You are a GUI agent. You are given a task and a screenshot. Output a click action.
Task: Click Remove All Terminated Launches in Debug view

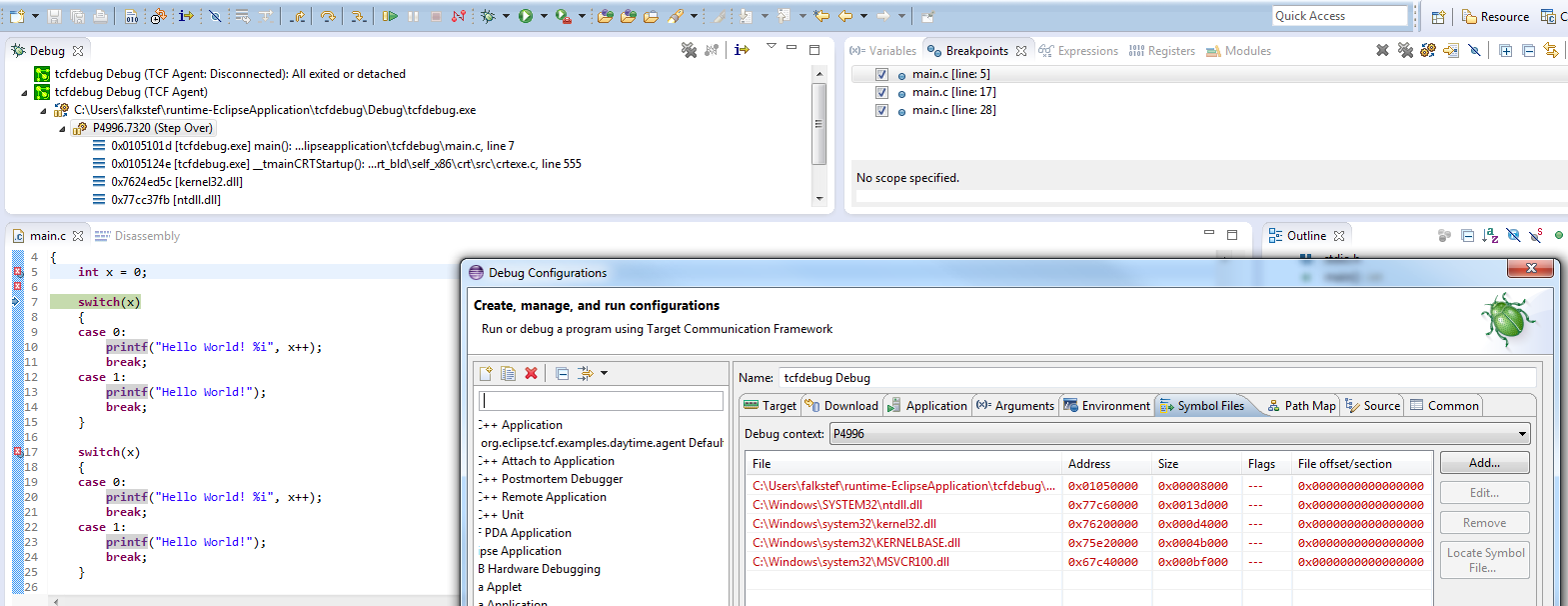click(689, 50)
